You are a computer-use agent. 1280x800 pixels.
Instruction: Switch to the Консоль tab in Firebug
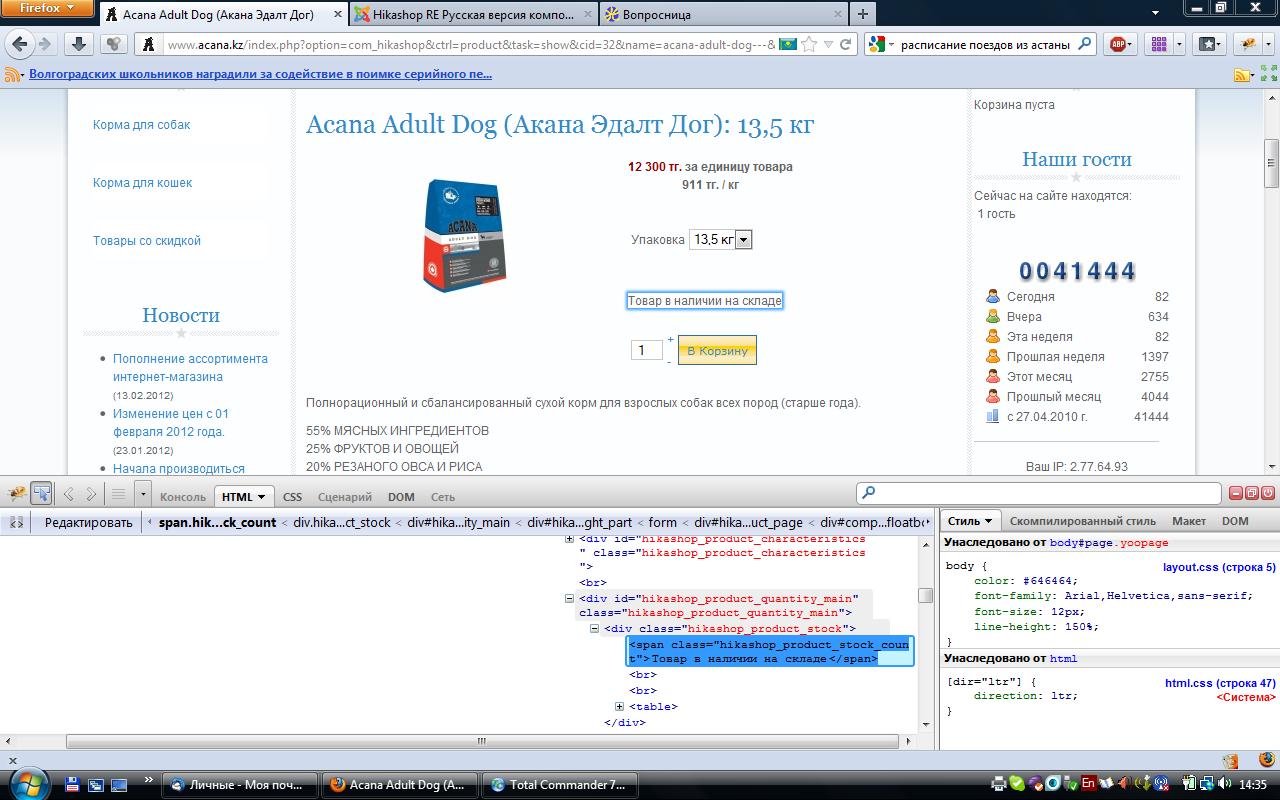pyautogui.click(x=183, y=497)
